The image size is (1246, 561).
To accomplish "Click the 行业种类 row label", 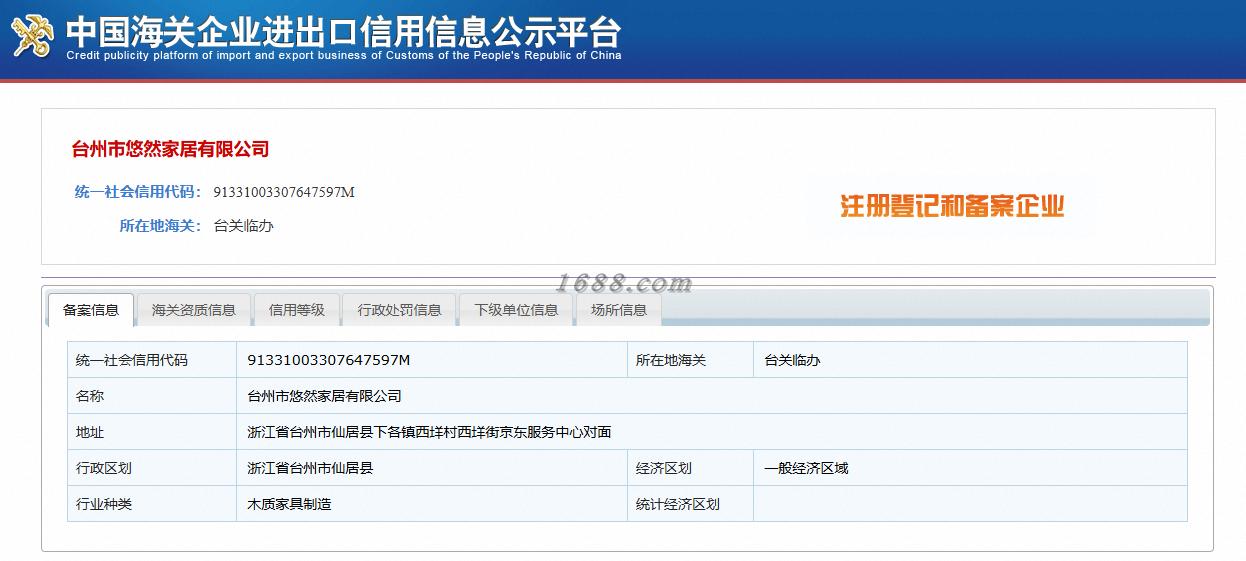I will (104, 504).
